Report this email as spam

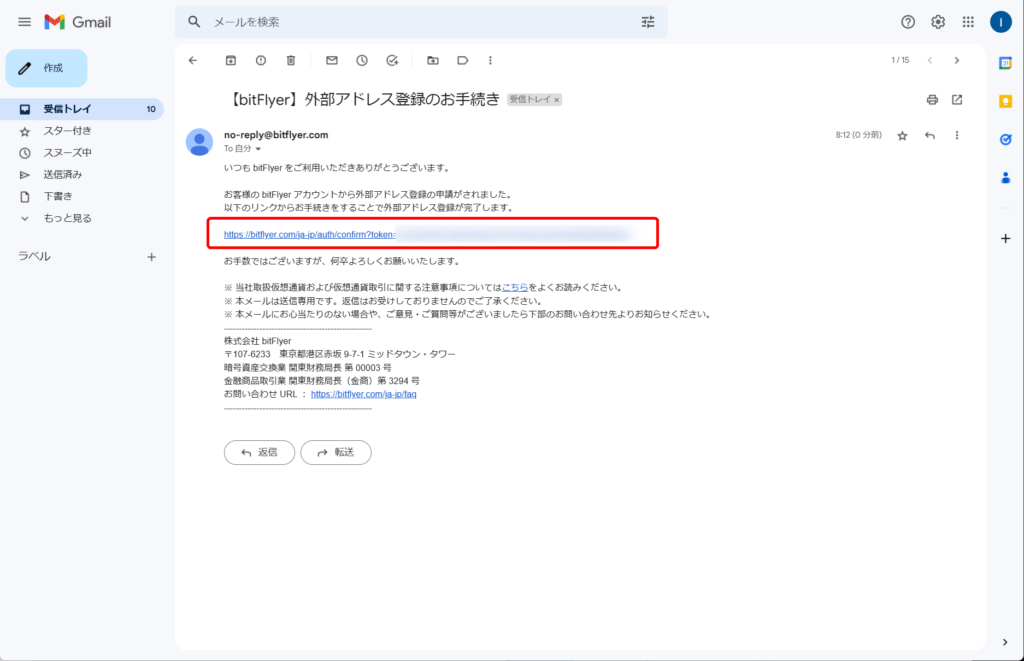pos(261,61)
